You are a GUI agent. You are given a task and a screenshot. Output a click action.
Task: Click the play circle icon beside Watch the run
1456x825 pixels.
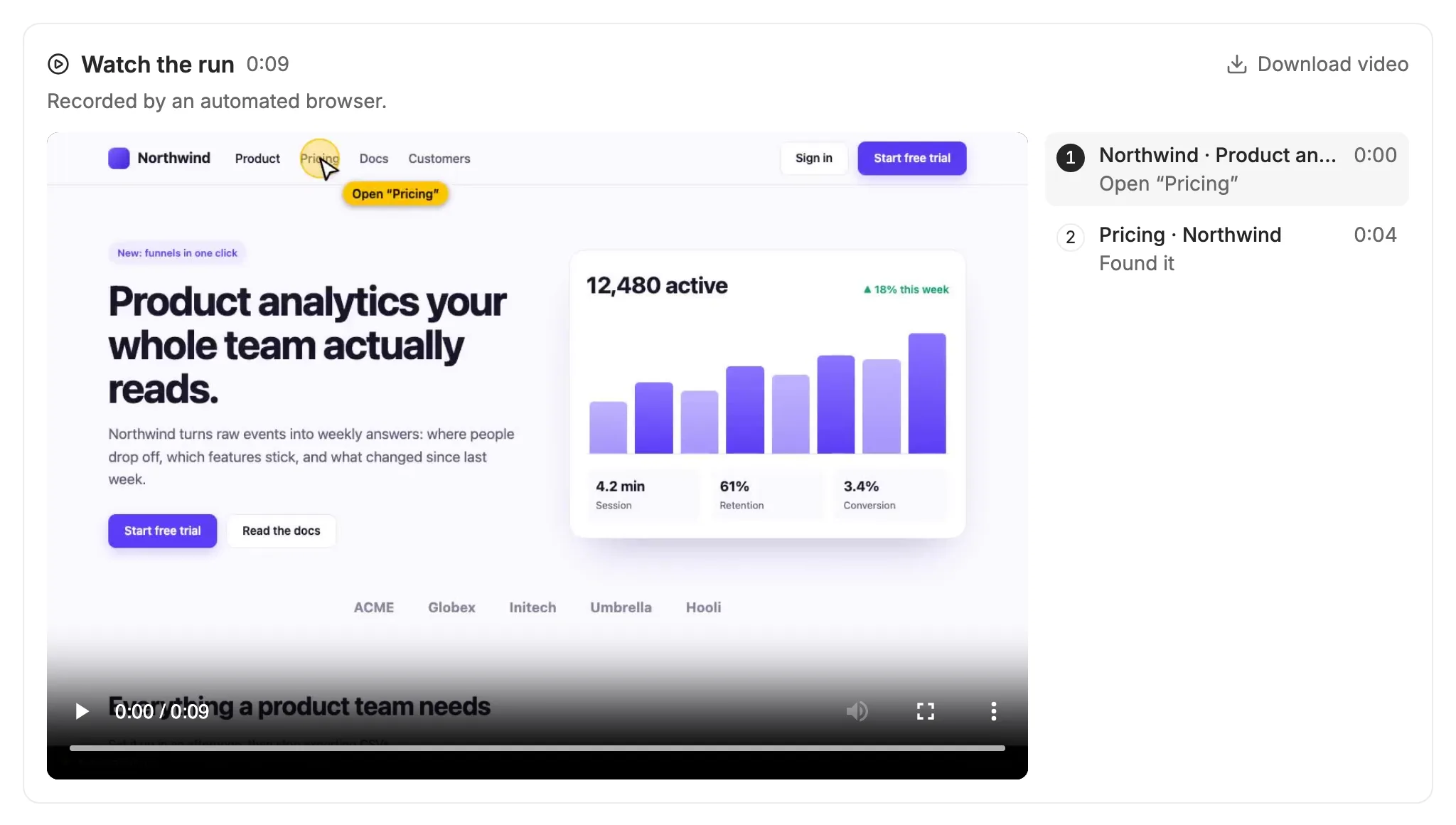tap(58, 64)
